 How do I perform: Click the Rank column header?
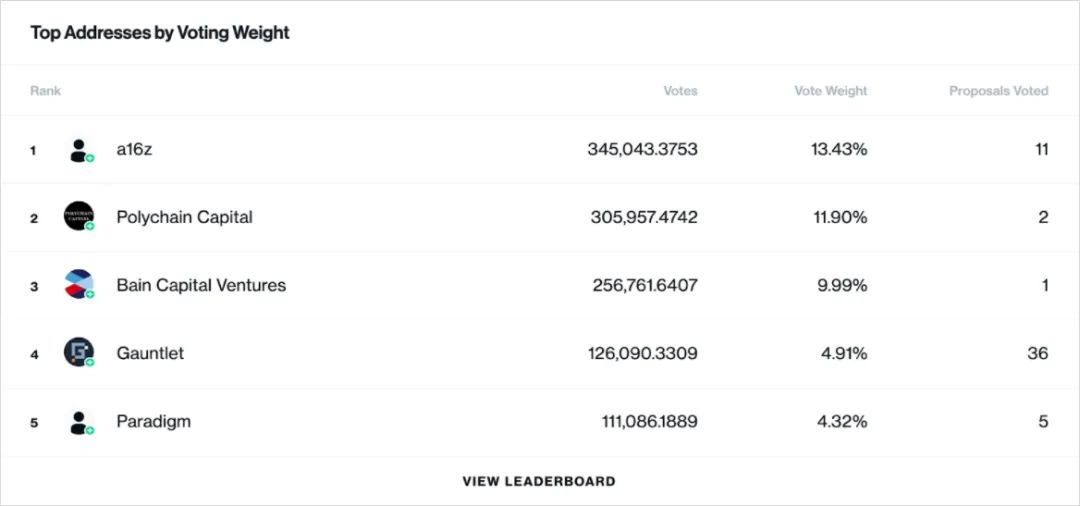point(45,91)
